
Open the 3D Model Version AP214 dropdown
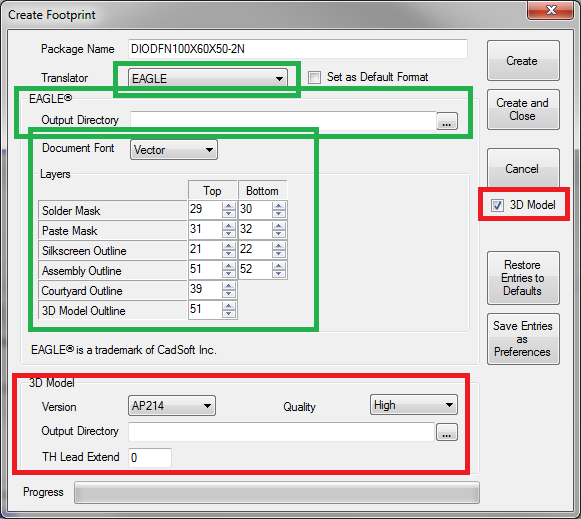click(x=172, y=406)
